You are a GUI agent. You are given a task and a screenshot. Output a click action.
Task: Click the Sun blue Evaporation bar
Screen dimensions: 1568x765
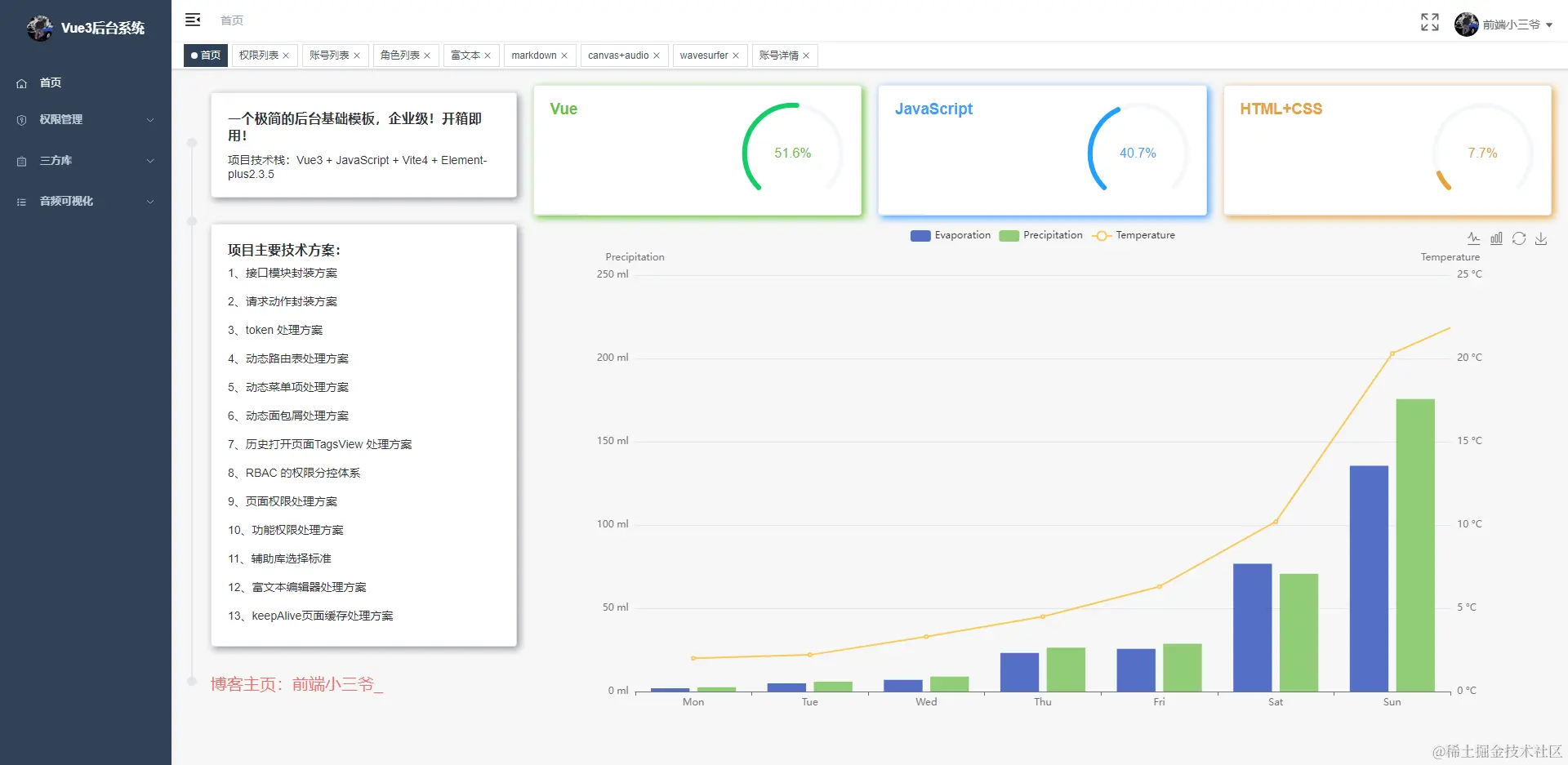[1369, 579]
